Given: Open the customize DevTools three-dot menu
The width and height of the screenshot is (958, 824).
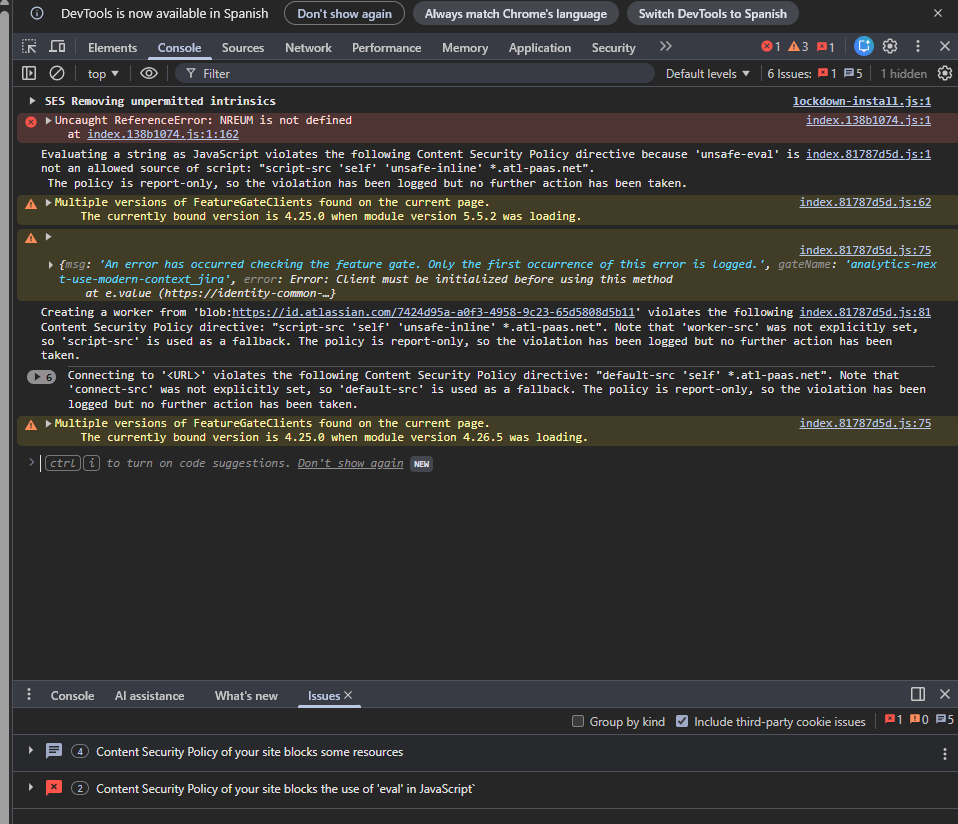Looking at the screenshot, I should click(x=918, y=46).
